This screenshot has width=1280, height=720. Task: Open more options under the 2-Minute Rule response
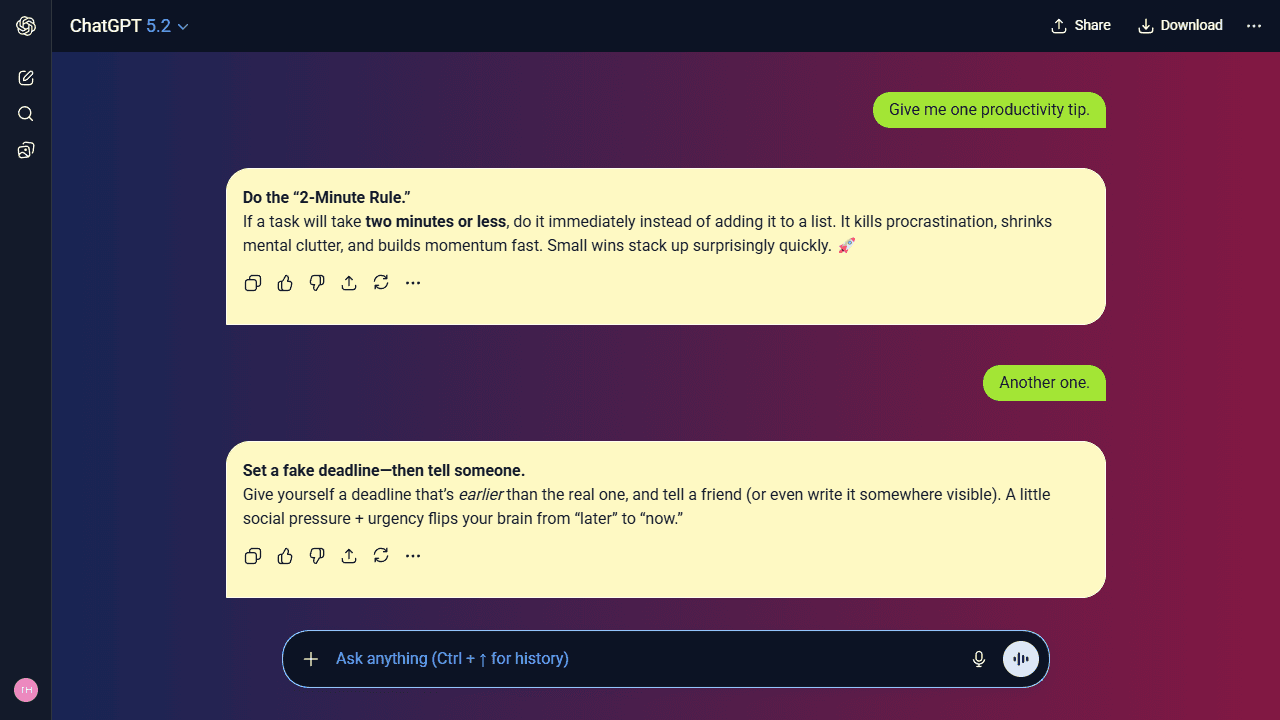[413, 283]
